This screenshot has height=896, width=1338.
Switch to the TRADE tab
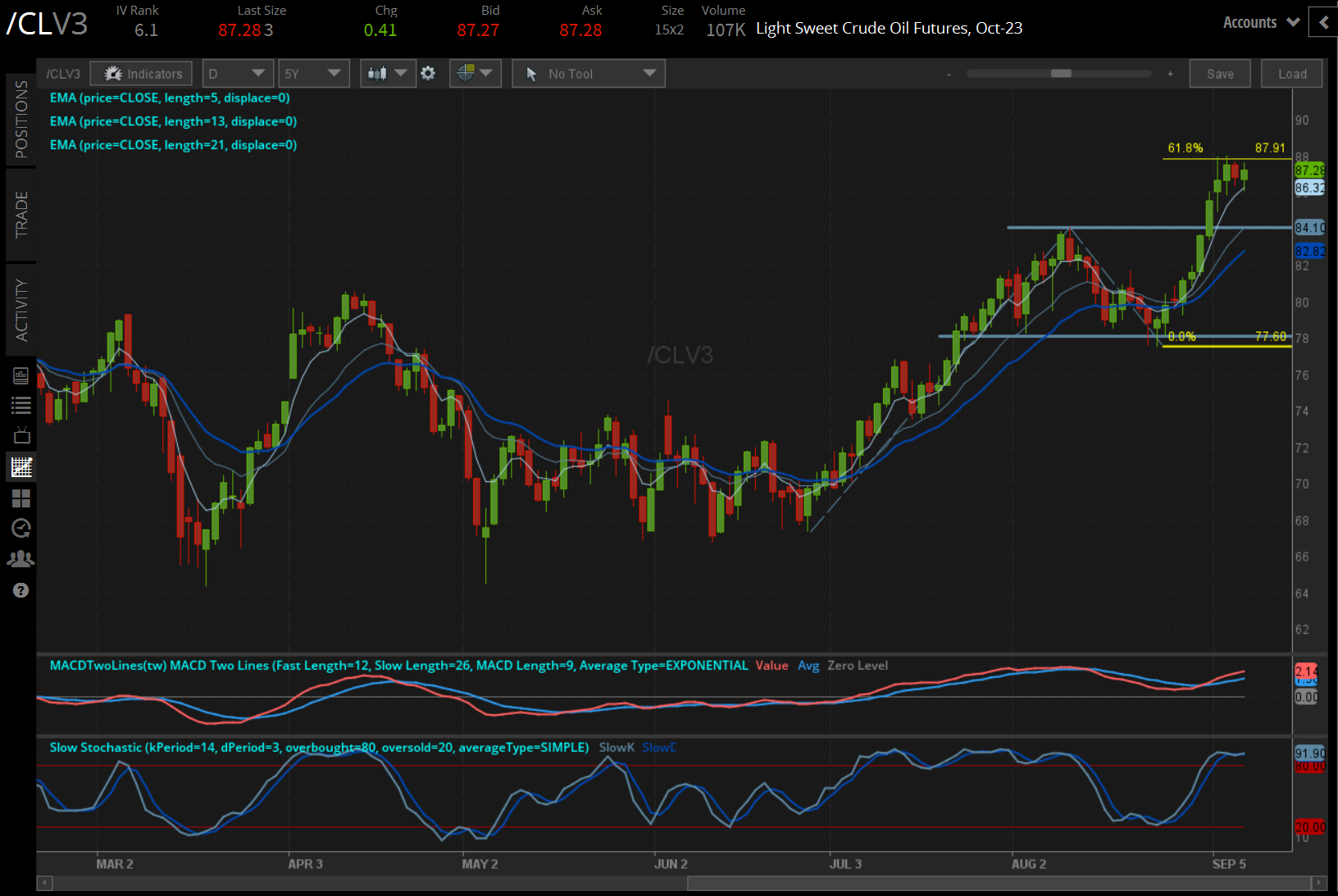21,215
